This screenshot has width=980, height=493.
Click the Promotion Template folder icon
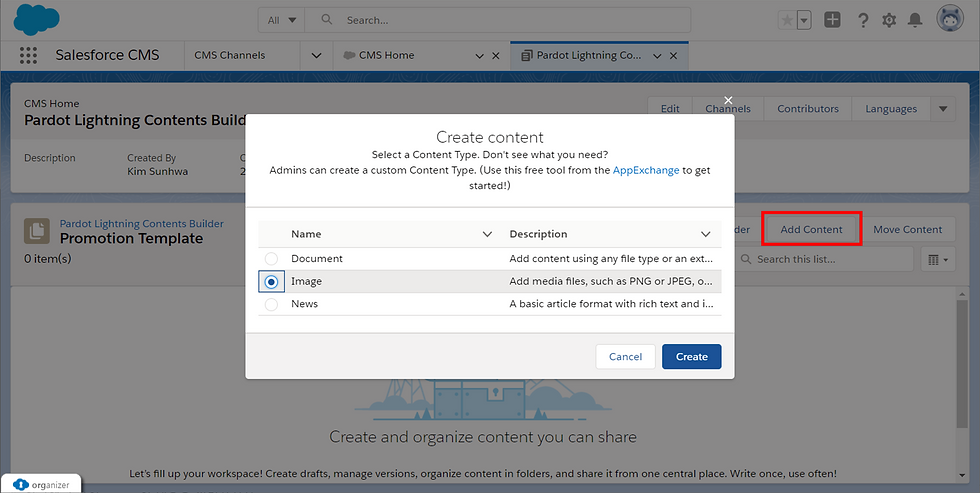click(x=37, y=231)
